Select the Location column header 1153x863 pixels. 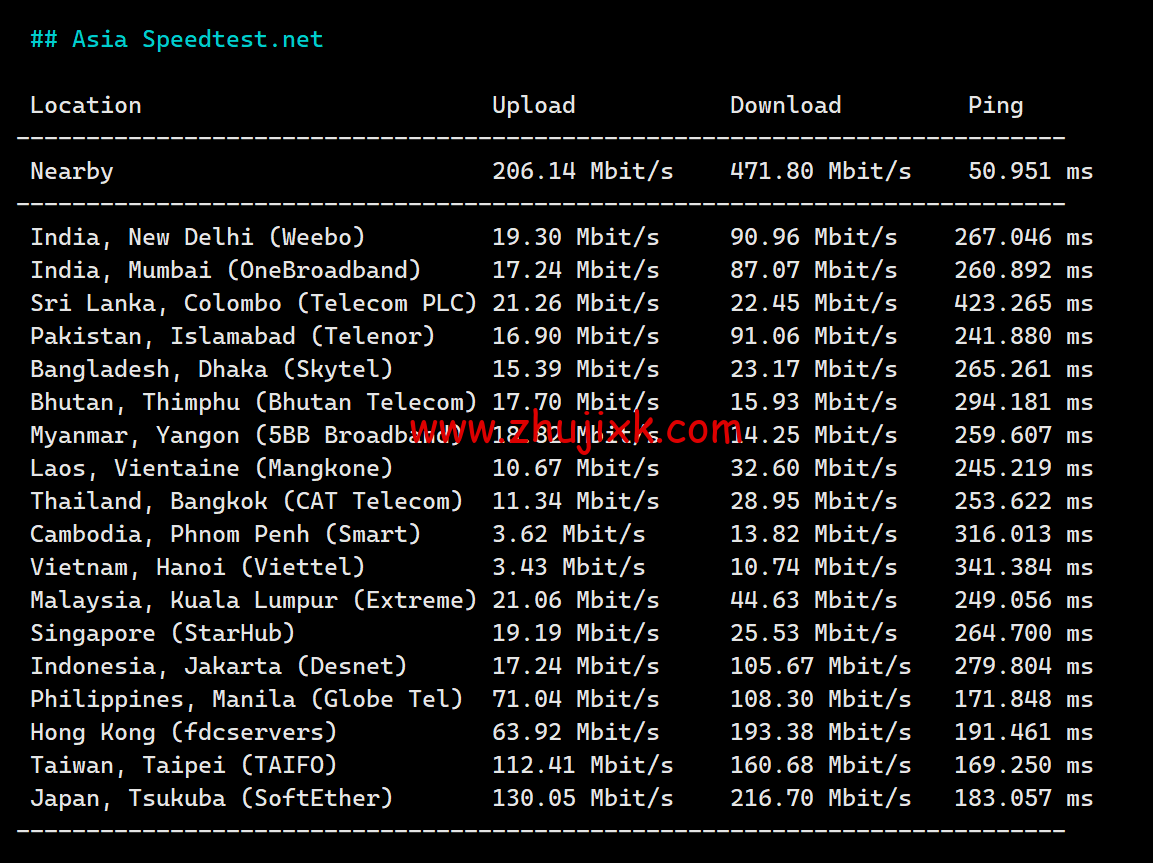click(x=86, y=104)
